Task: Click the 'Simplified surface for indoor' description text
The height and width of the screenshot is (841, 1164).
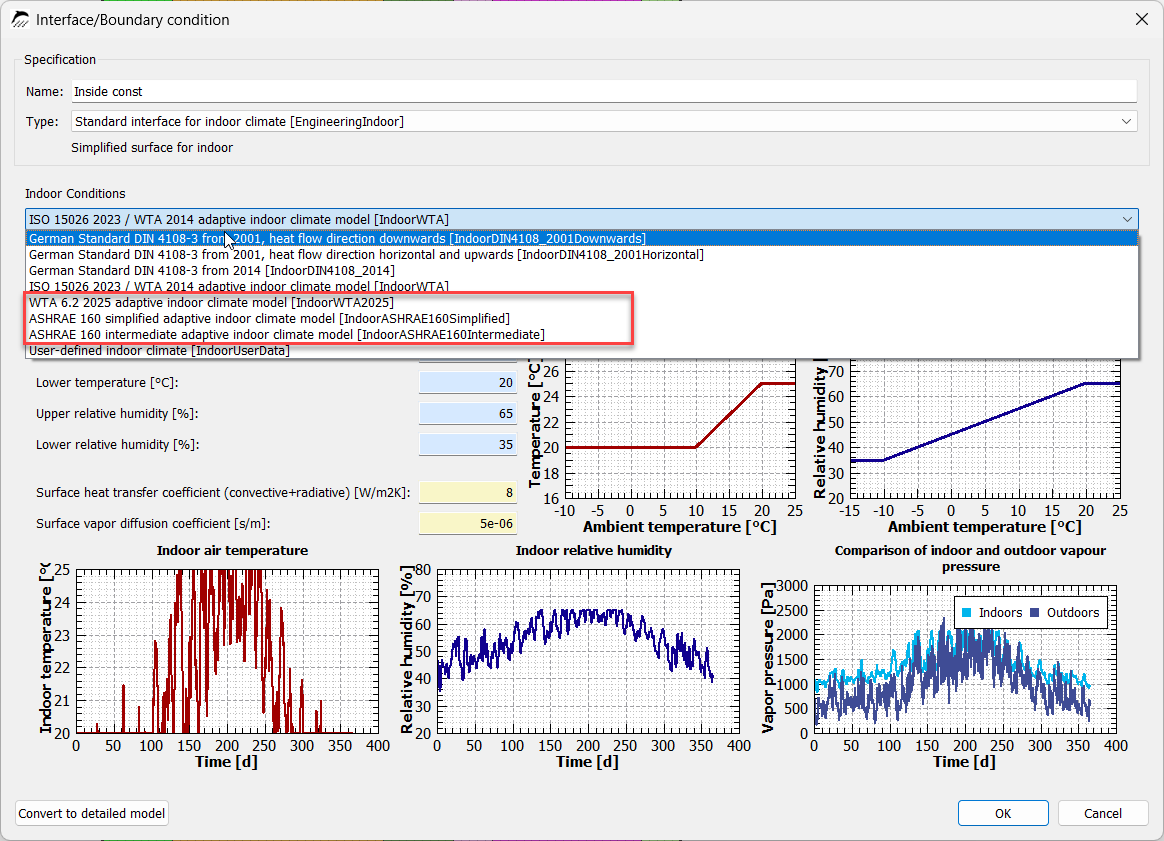Action: tap(152, 148)
